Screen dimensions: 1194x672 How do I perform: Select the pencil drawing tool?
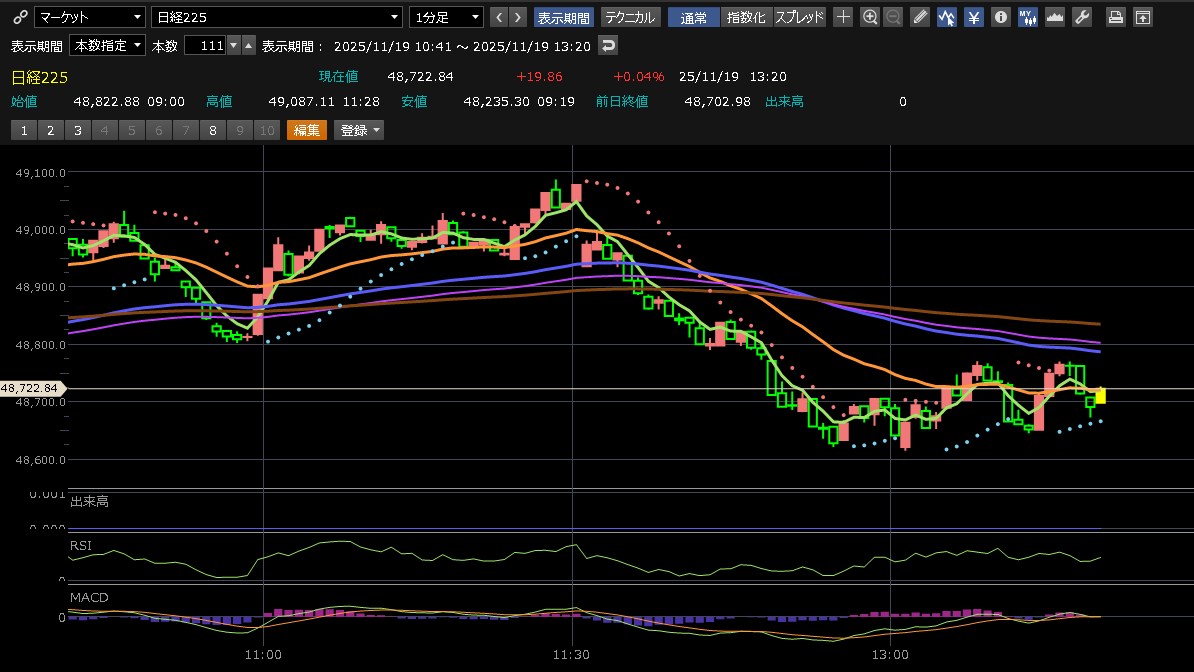click(920, 17)
